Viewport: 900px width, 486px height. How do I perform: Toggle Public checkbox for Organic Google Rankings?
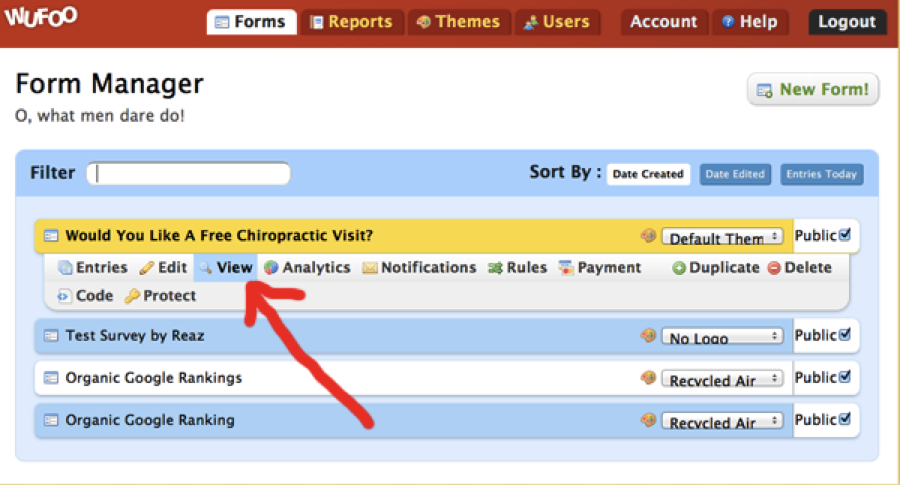(845, 377)
